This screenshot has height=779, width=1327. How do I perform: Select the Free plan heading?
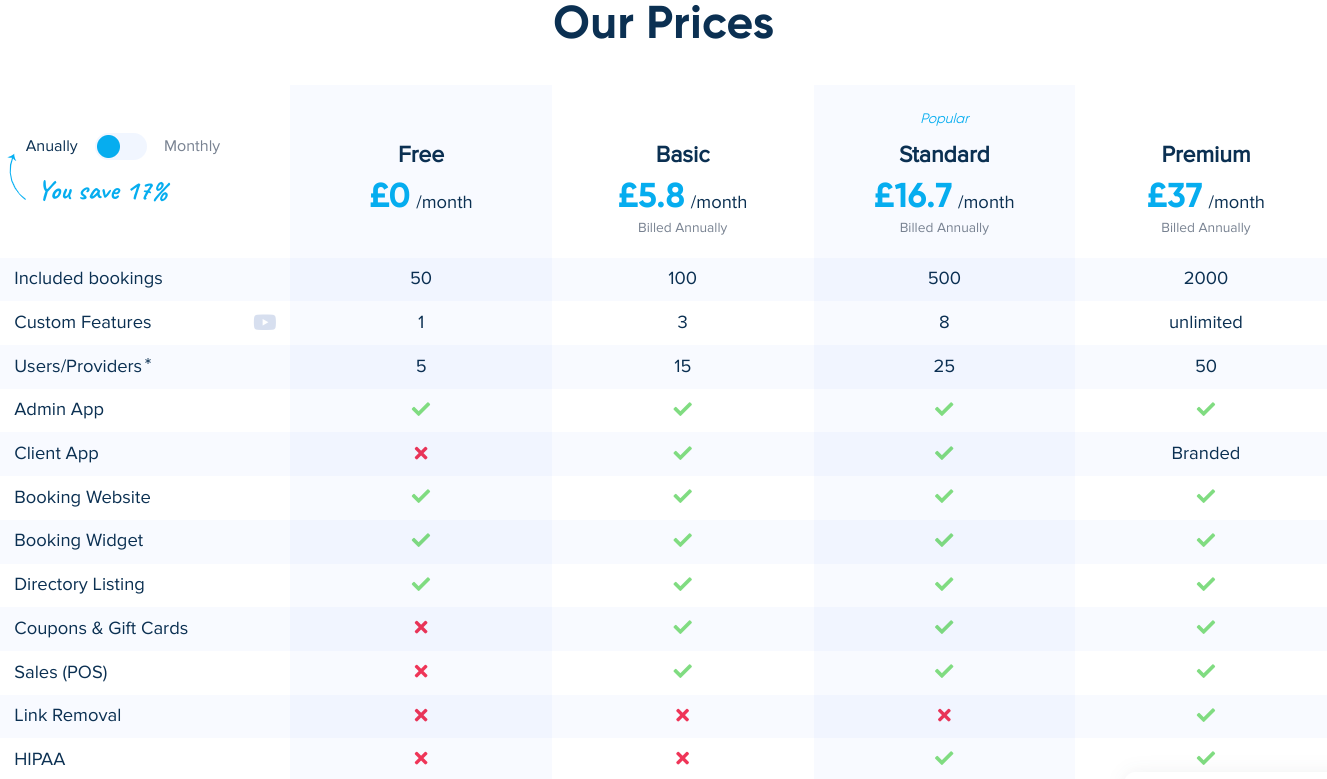(x=421, y=154)
